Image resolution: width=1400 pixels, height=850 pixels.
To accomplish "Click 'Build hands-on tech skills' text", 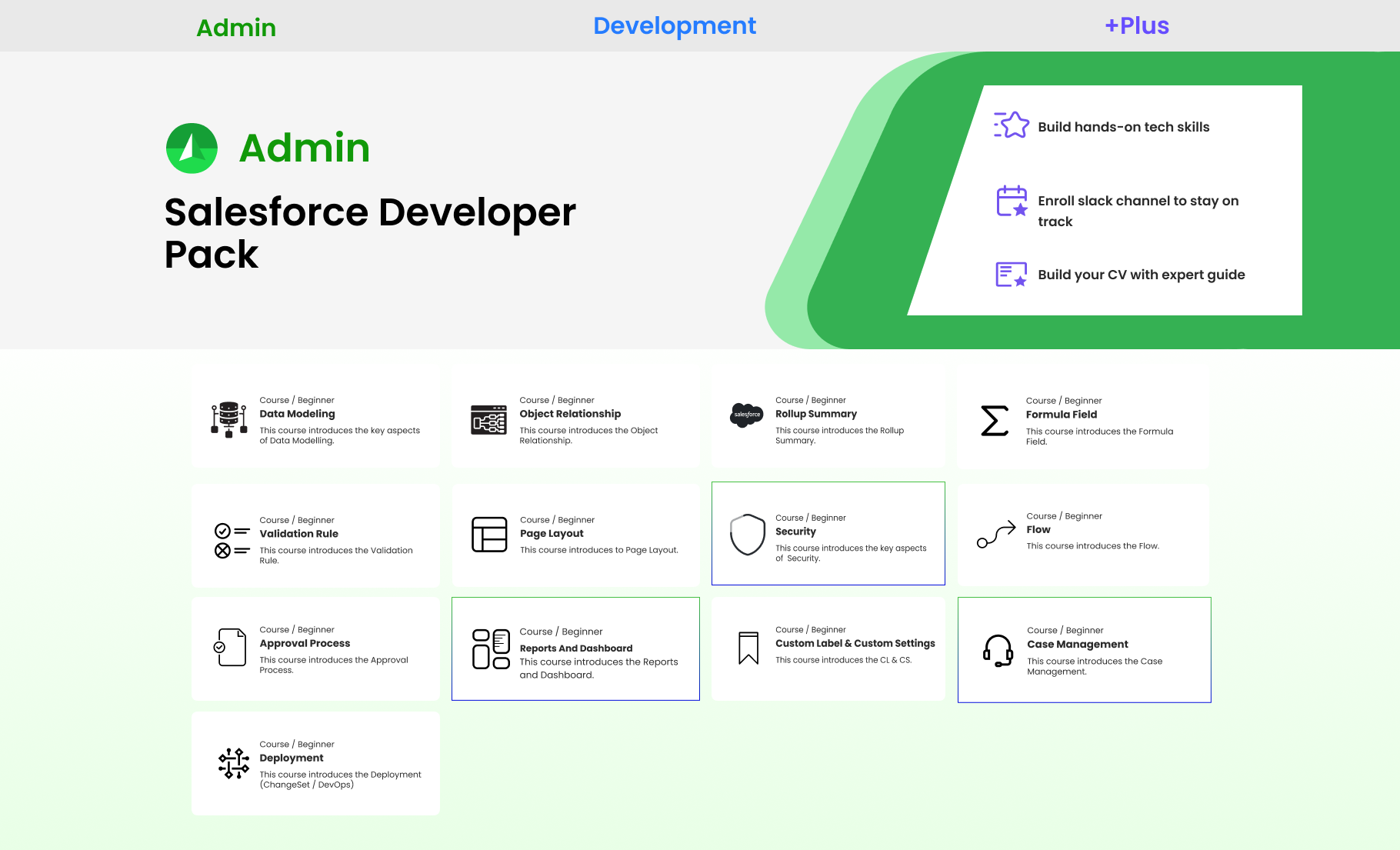I will pyautogui.click(x=1124, y=127).
